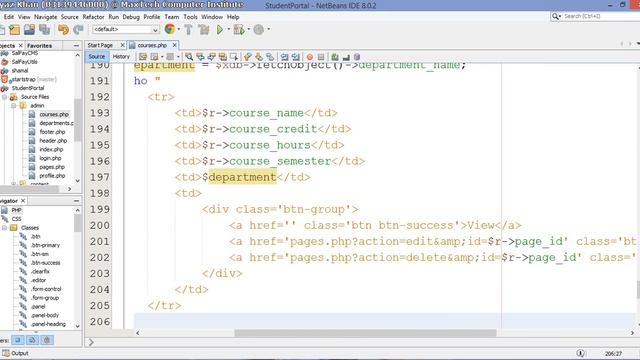Switch to the Start Page tab
Screen dimensions: 640x360
(x=100, y=45)
